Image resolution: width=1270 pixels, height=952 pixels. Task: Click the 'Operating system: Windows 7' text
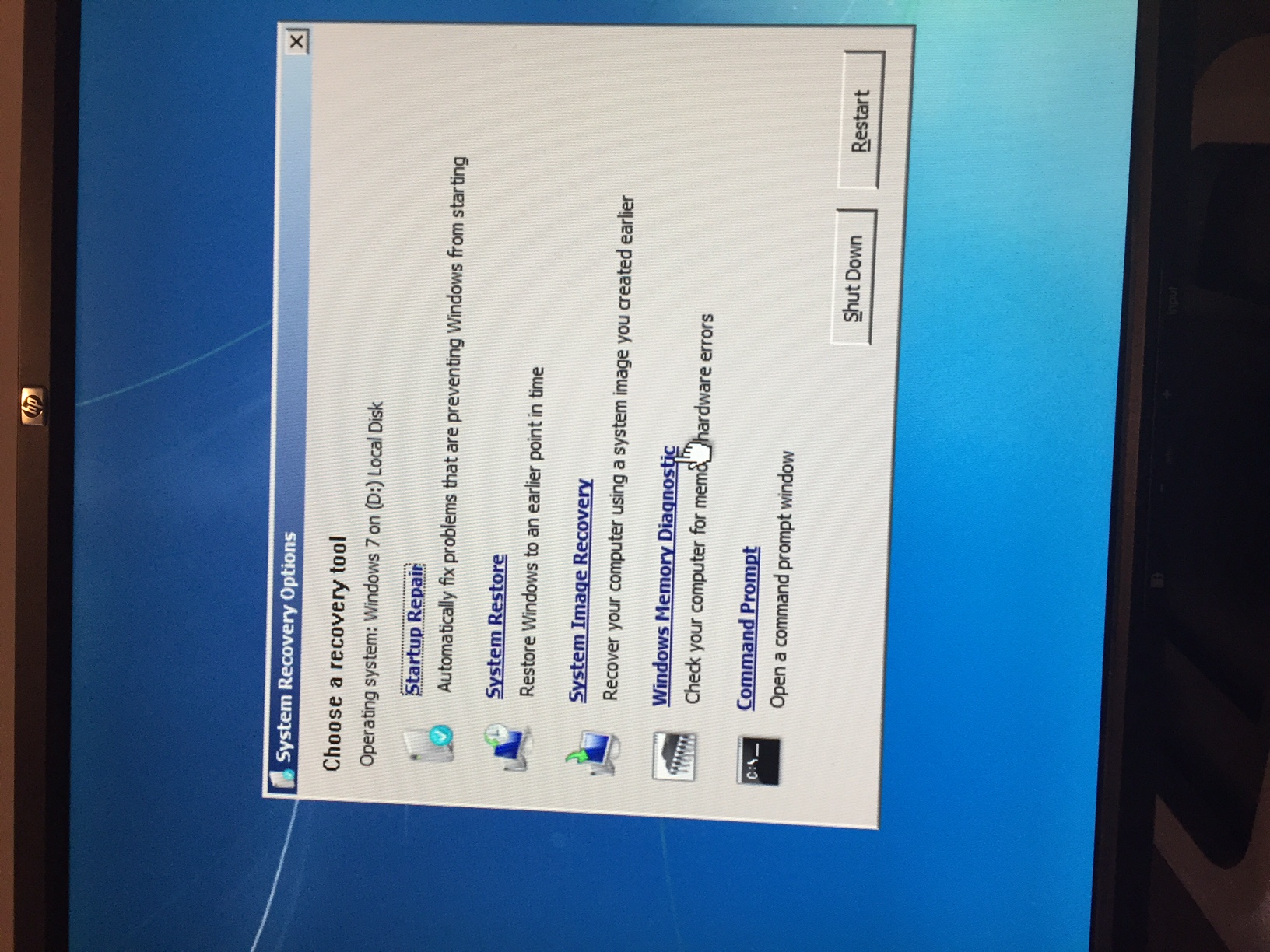click(372, 583)
